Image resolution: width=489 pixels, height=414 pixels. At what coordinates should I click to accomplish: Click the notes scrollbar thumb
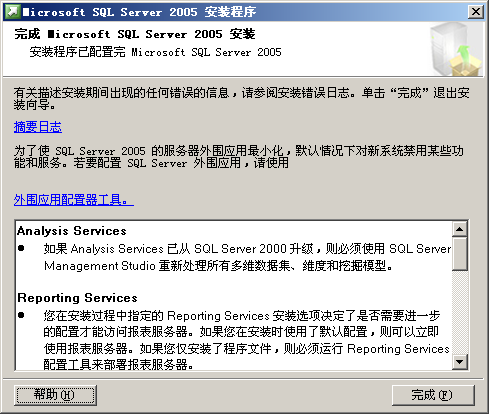[x=460, y=253]
